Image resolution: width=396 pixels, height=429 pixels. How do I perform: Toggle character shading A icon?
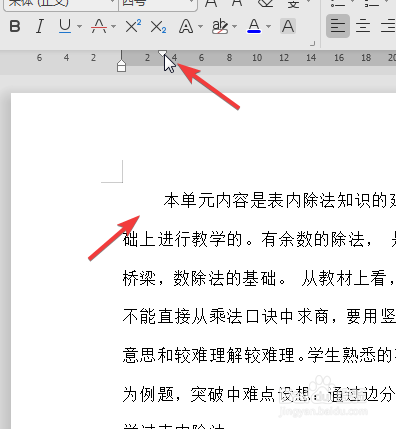(x=288, y=26)
